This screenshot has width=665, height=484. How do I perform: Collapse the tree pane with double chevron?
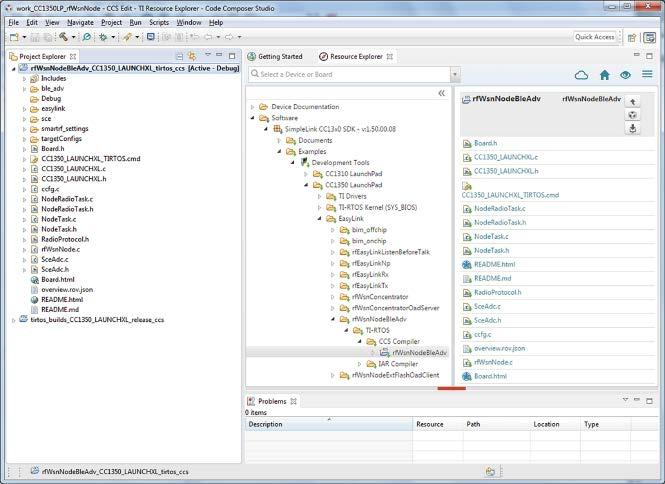pos(441,93)
